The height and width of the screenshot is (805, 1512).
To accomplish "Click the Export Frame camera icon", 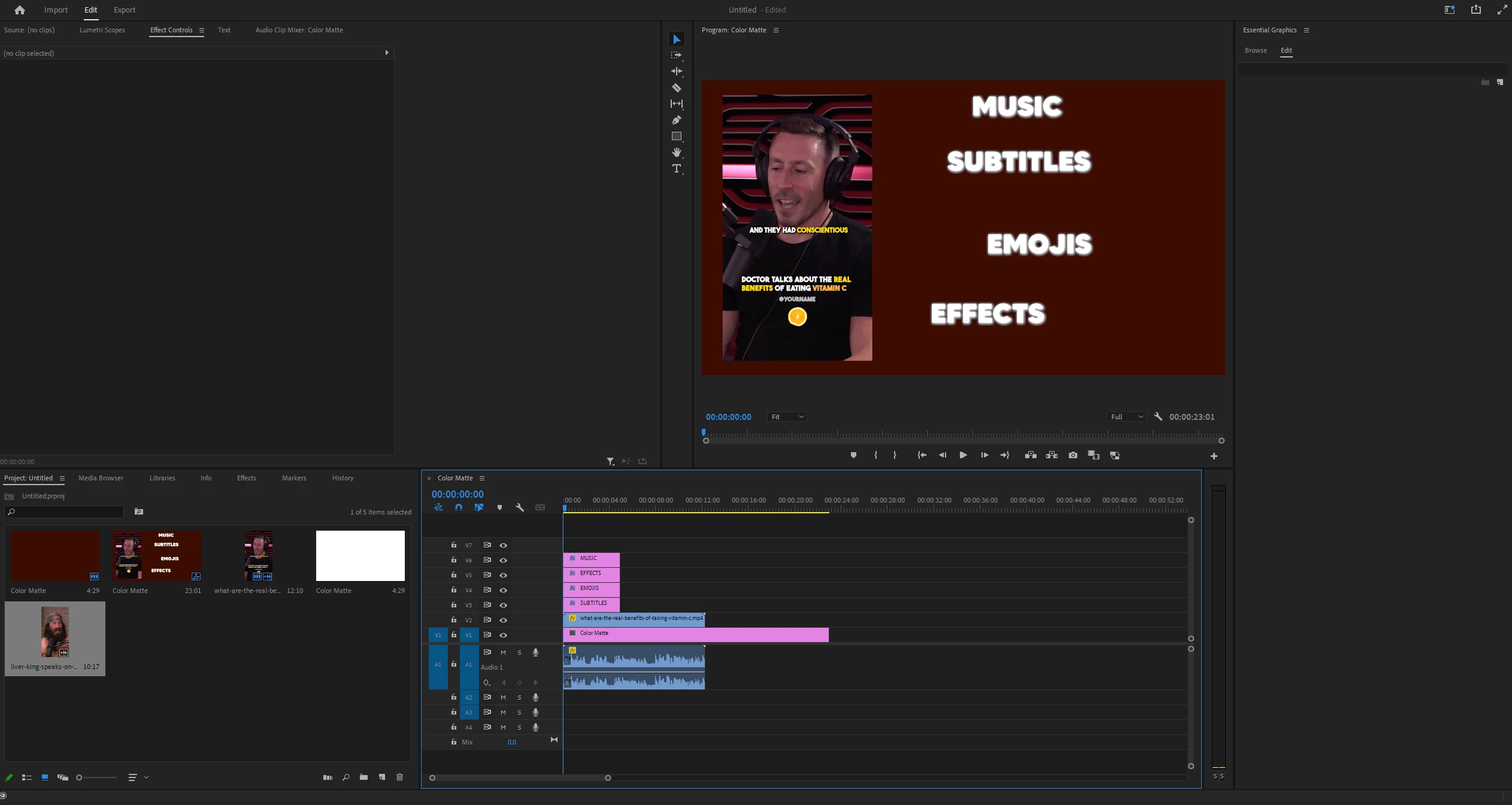I will pyautogui.click(x=1072, y=455).
